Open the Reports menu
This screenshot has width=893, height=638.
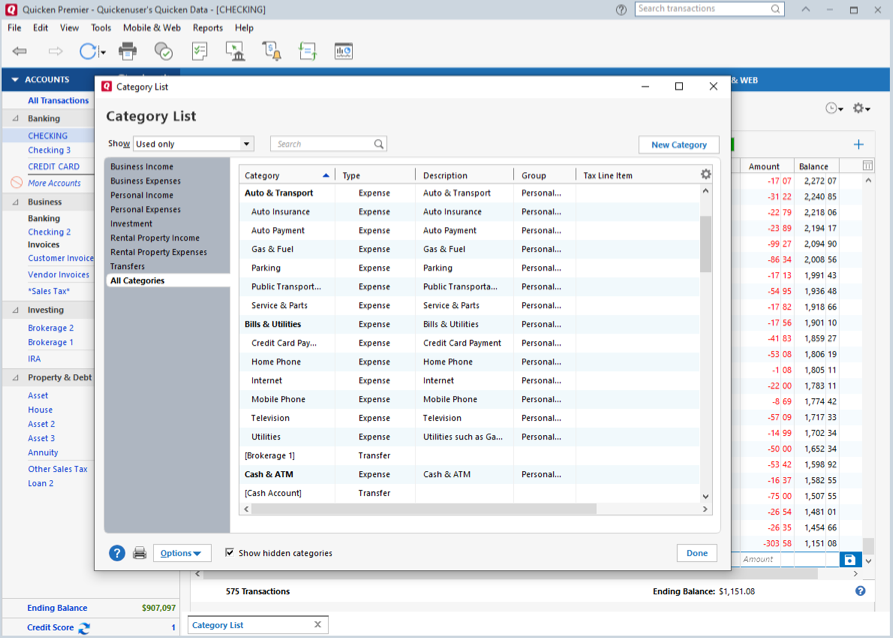pos(207,27)
